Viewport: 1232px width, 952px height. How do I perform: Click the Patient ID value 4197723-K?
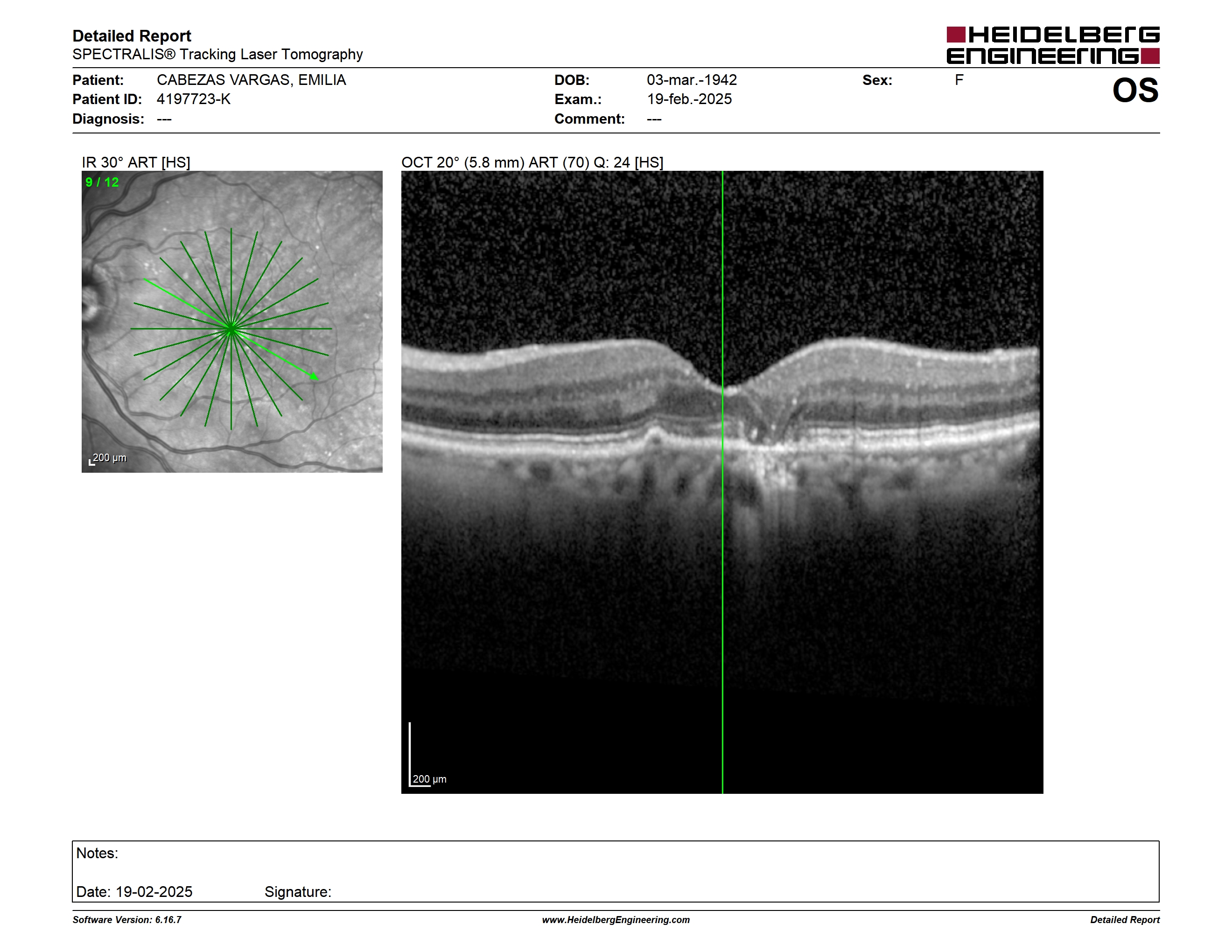194,99
